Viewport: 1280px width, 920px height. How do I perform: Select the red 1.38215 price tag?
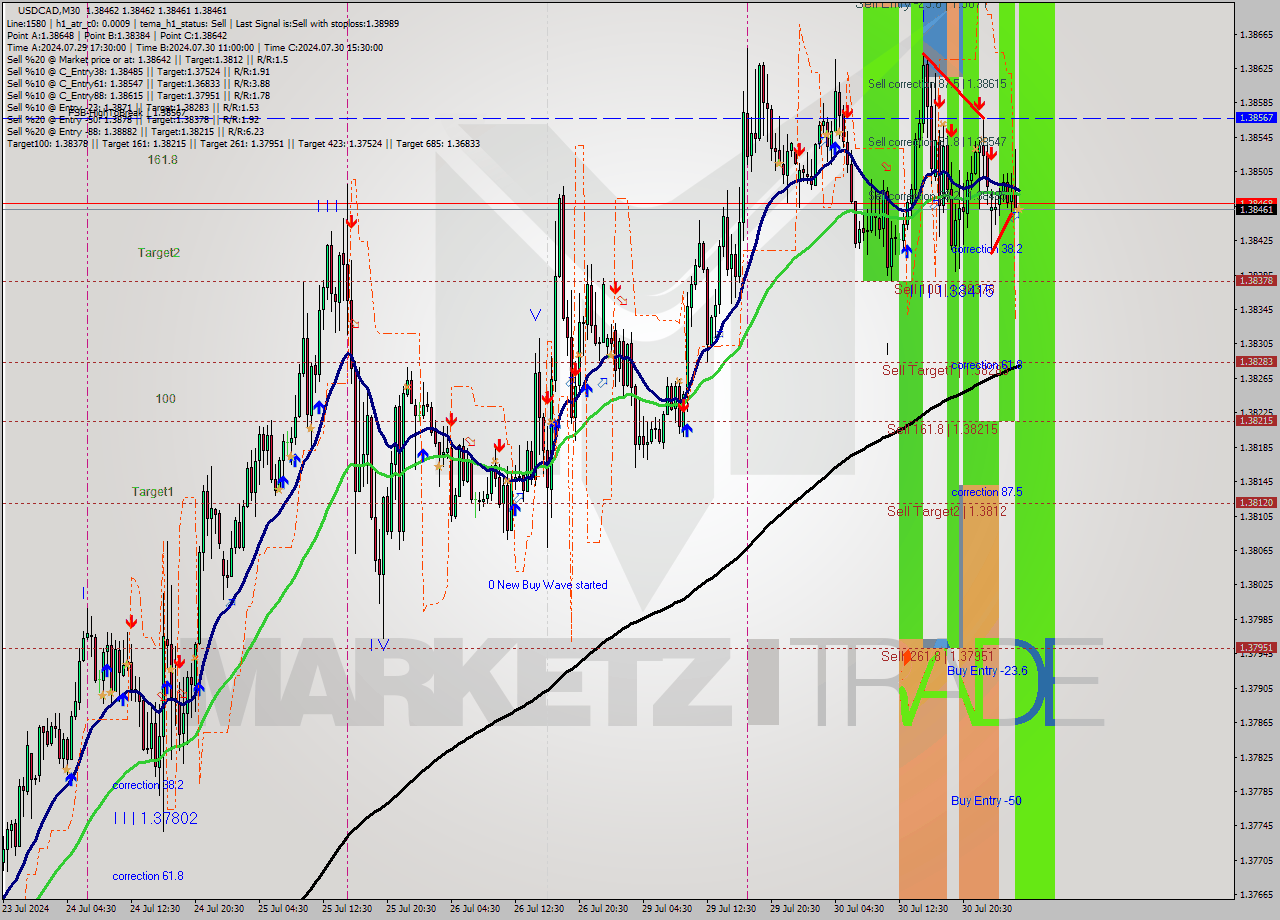[1256, 421]
